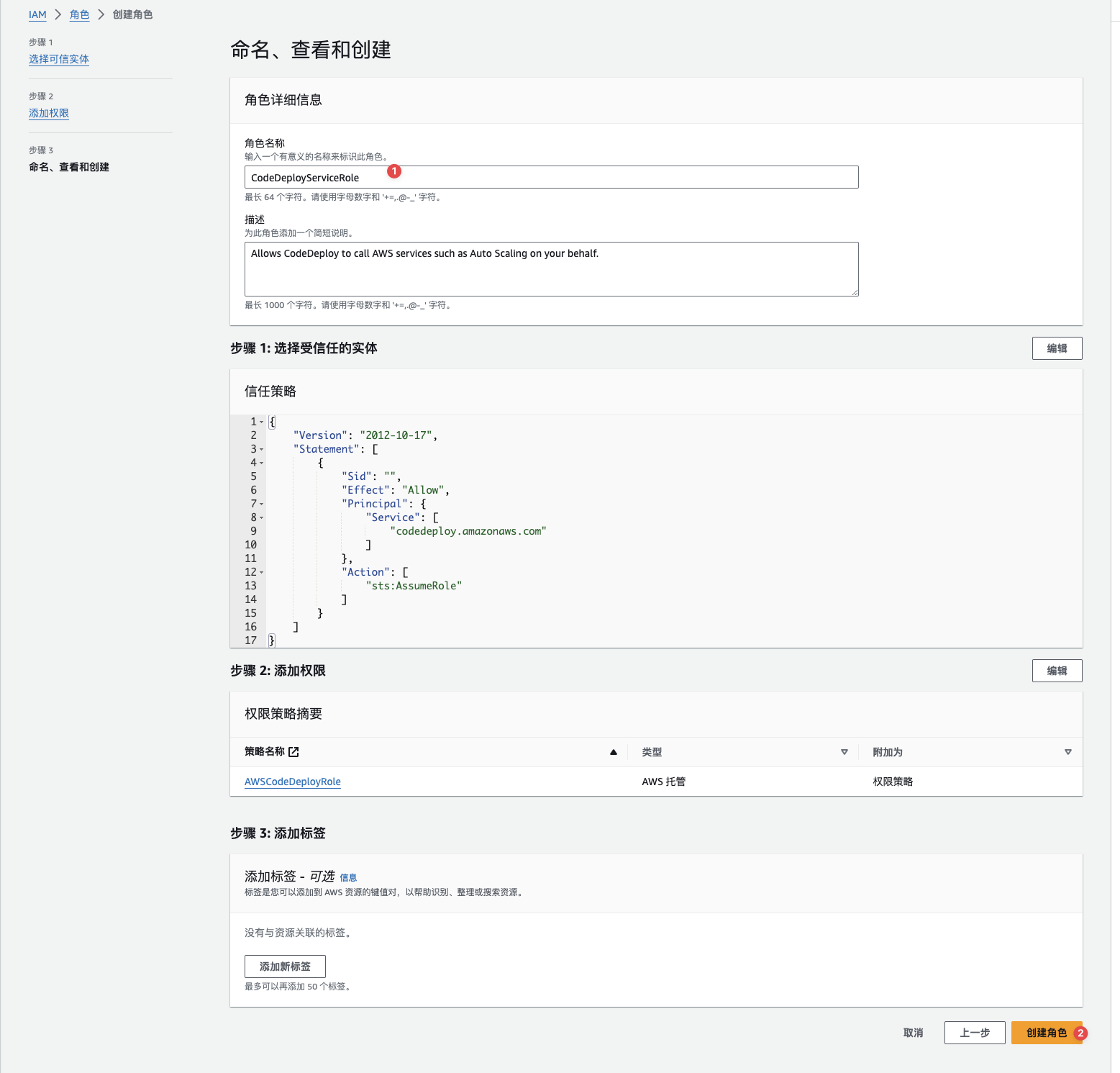Click 取消 button

913,1033
